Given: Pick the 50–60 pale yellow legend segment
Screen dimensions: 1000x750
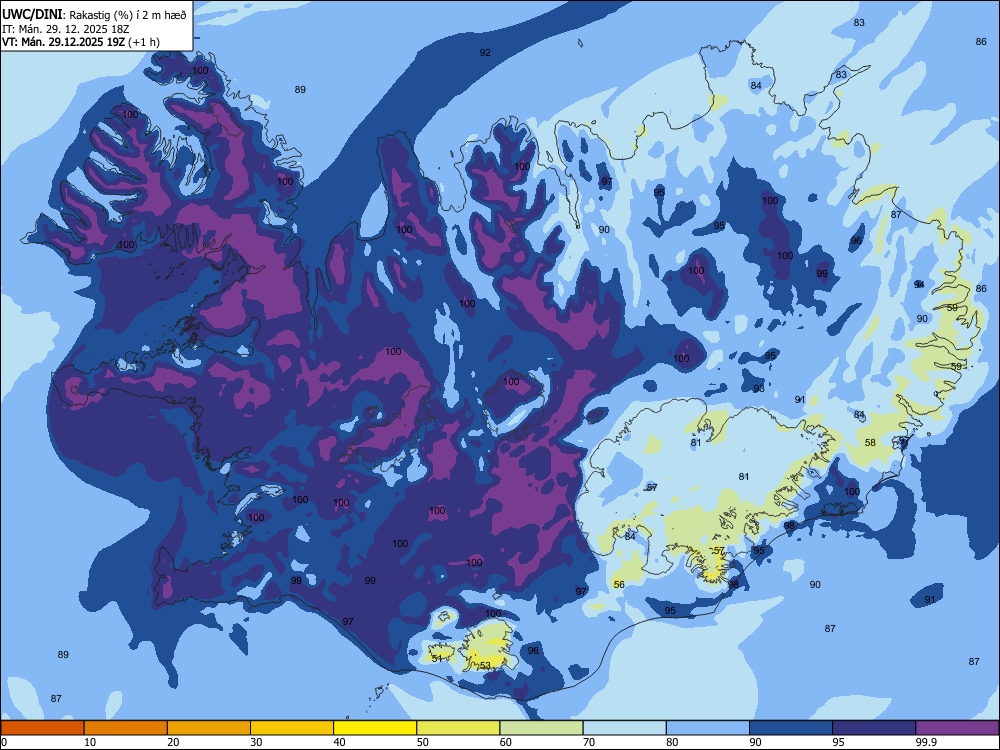Looking at the screenshot, I should pos(458,728).
